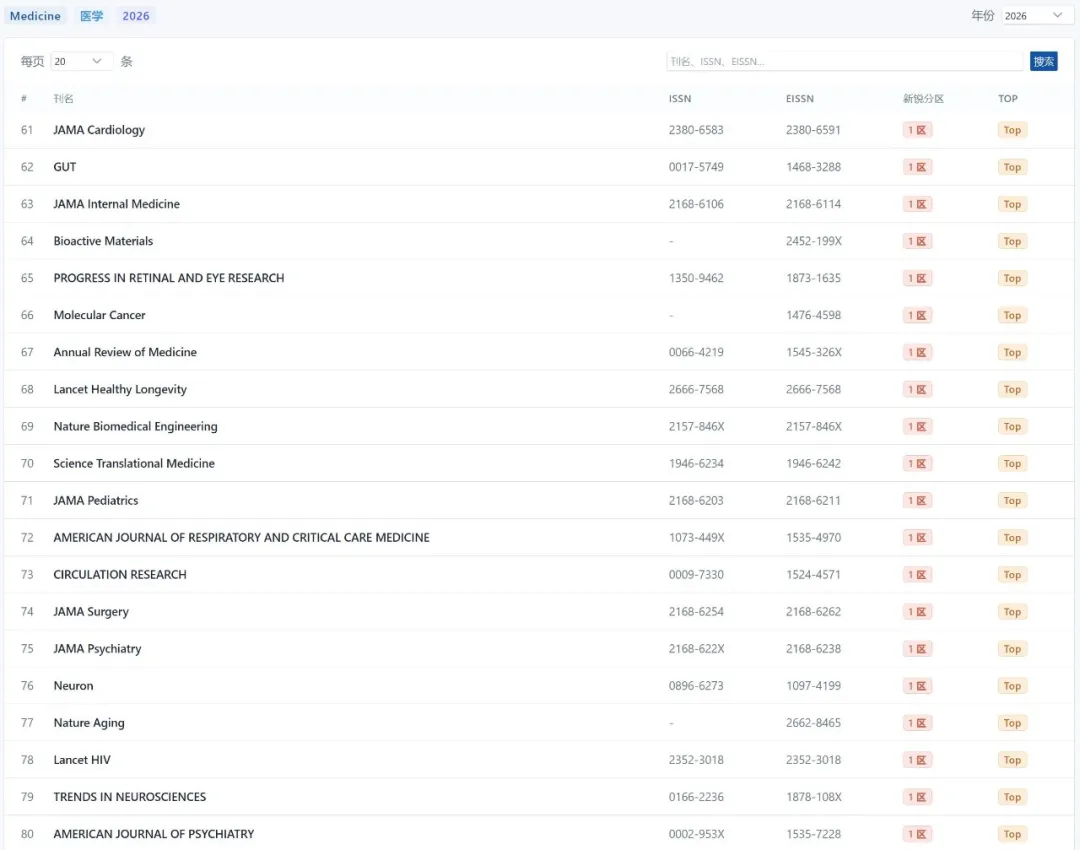Expand the per-page 20 rows dropdown
This screenshot has height=850, width=1080.
point(81,62)
